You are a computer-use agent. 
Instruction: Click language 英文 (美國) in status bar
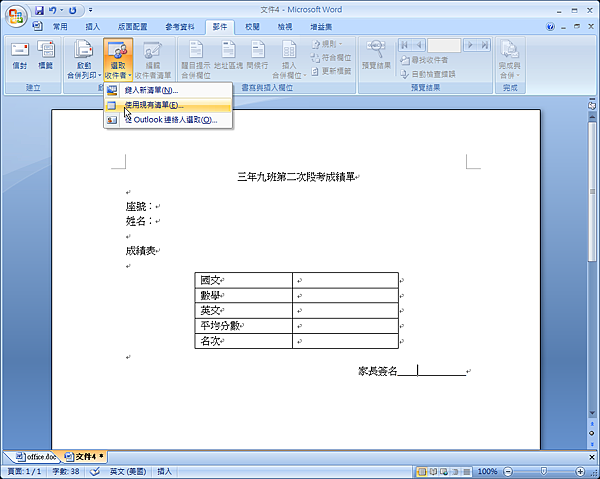click(128, 471)
